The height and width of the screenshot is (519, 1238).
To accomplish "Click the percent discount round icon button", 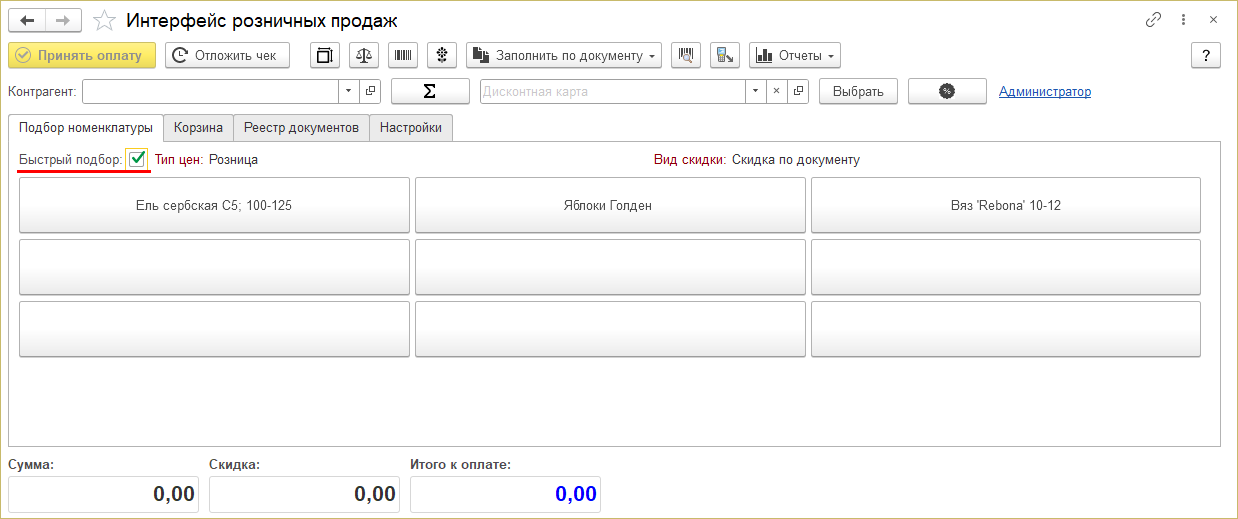I will pyautogui.click(x=947, y=91).
